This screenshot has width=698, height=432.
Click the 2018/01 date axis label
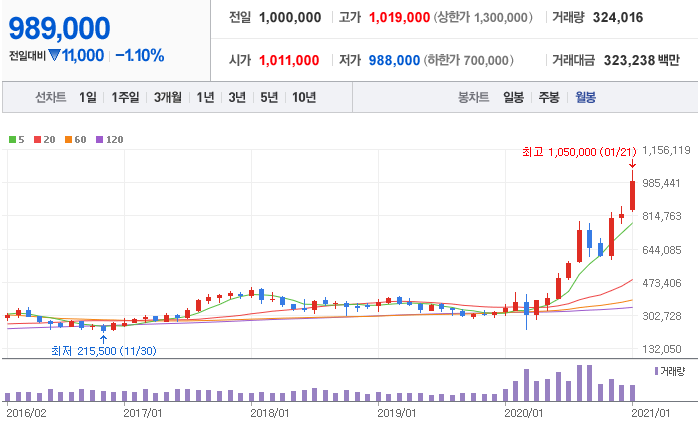270,413
